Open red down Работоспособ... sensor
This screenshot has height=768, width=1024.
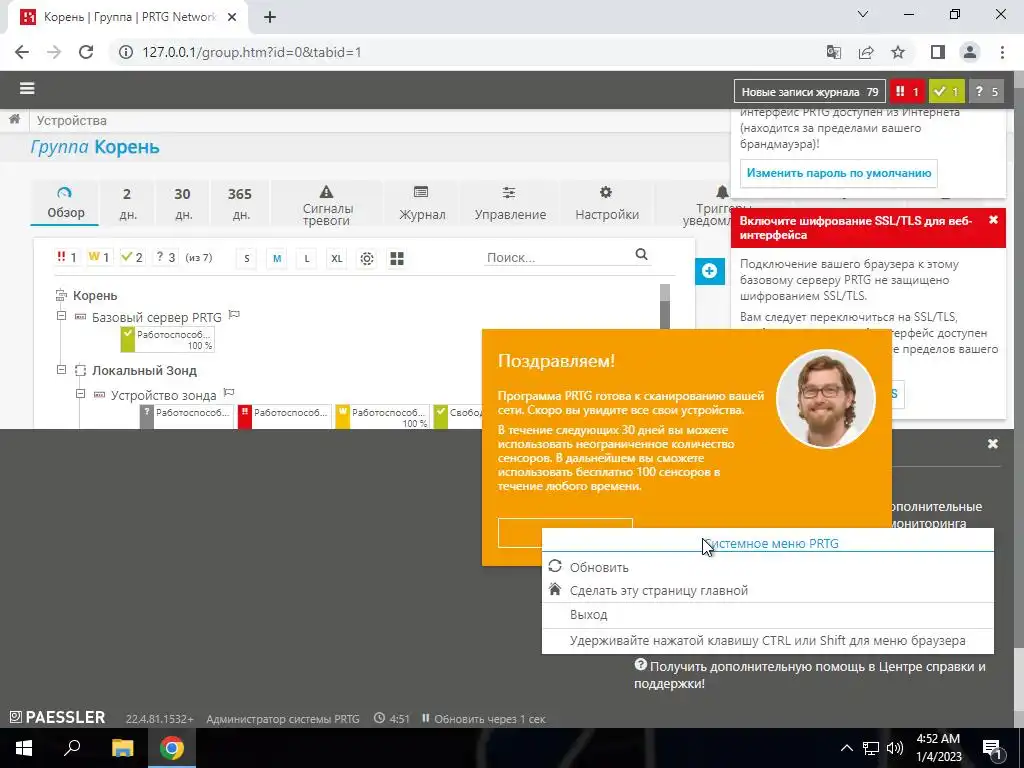point(284,417)
